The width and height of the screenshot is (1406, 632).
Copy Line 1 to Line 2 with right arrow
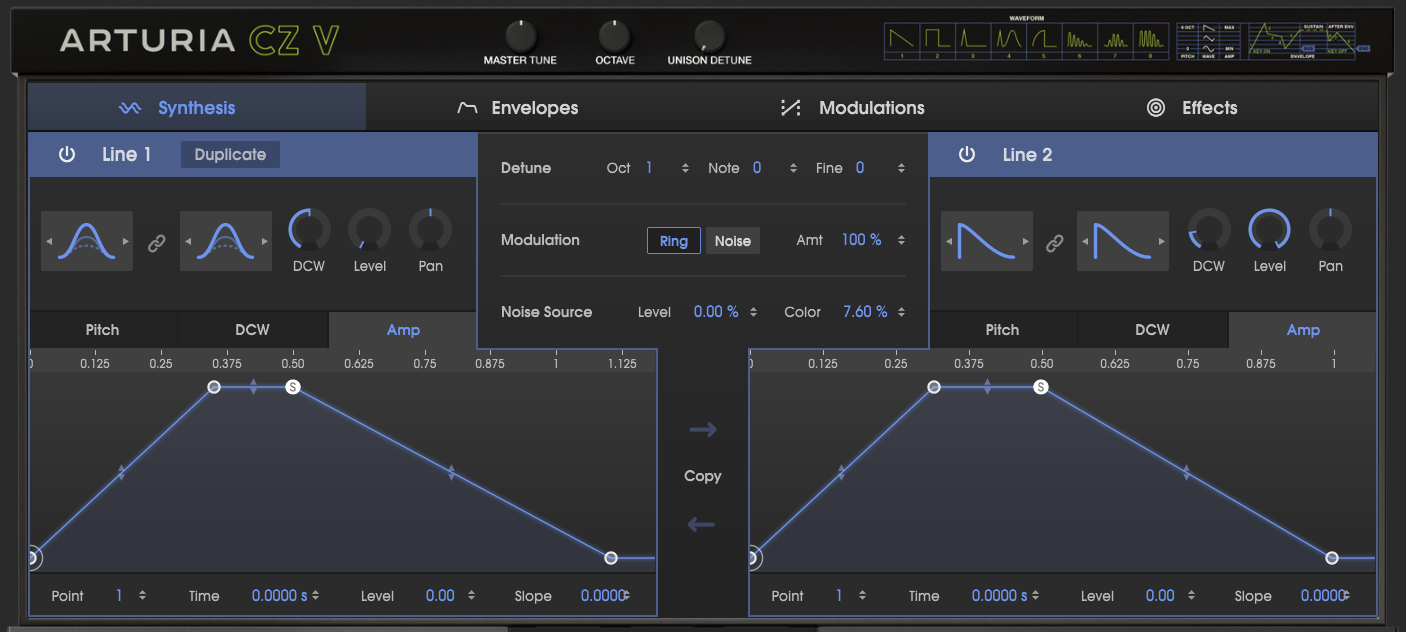703,430
